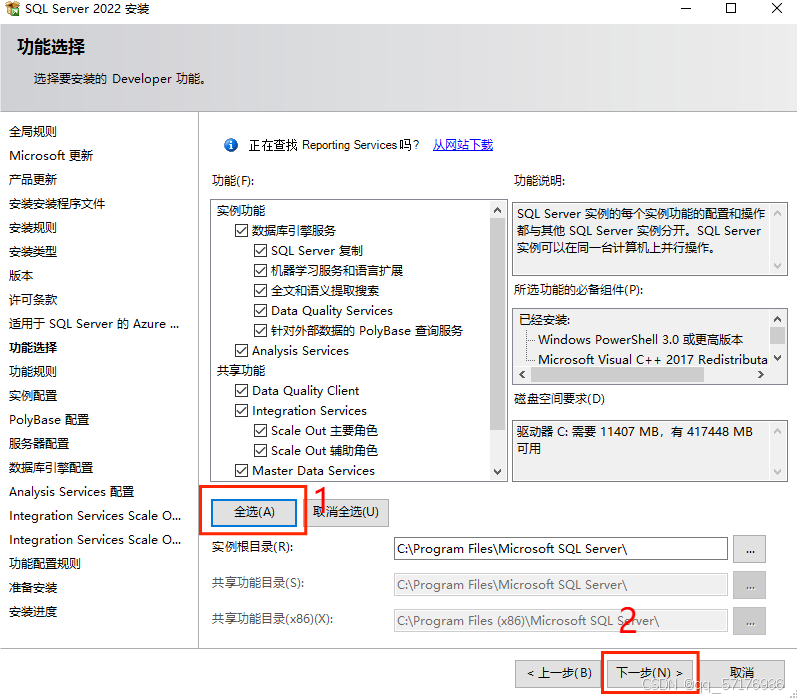Select 已经安装 tree node

pyautogui.click(x=544, y=320)
